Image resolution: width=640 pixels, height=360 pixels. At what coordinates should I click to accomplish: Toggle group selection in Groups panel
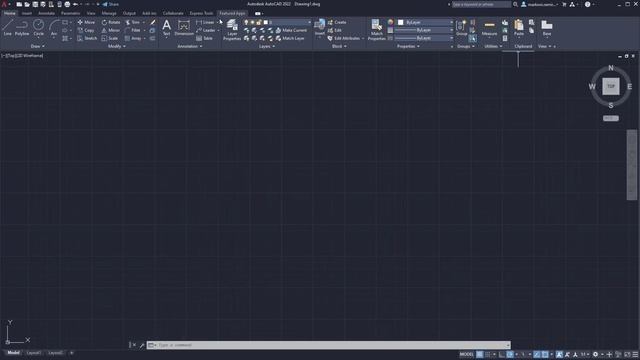tap(472, 38)
